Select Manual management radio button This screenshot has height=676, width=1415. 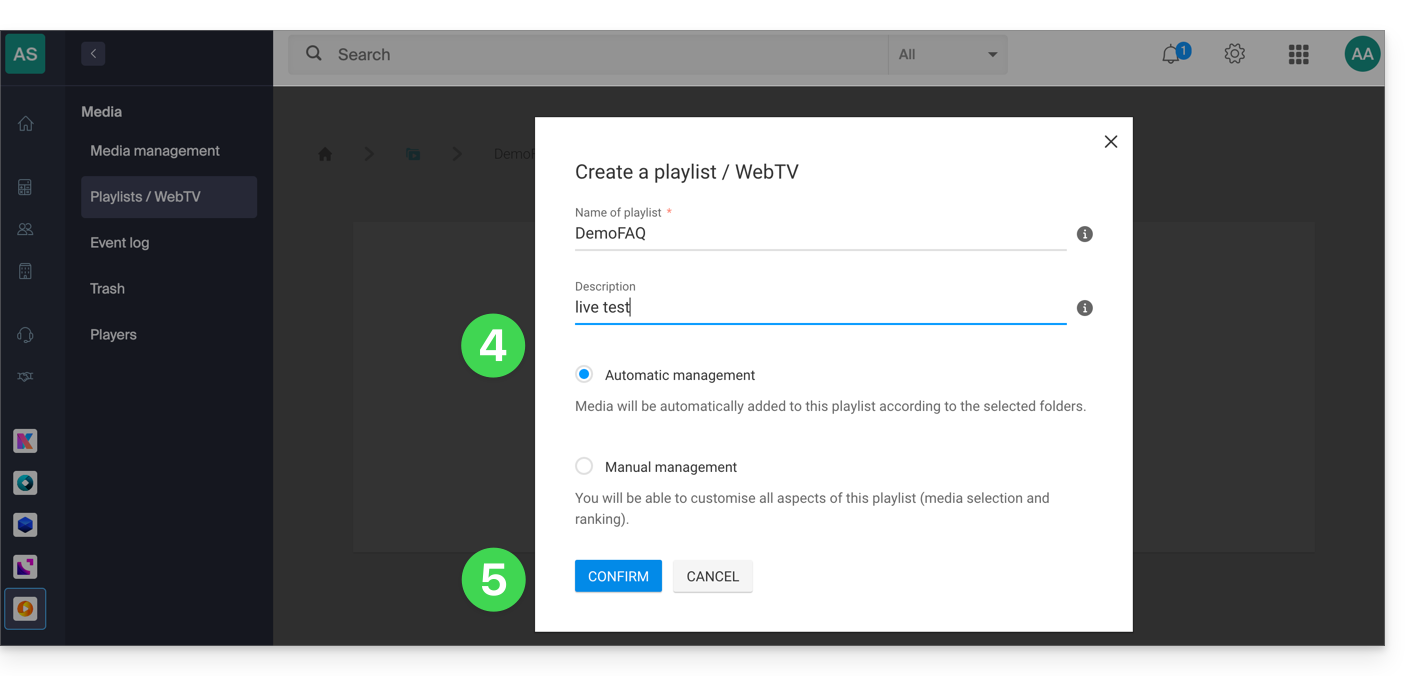point(584,466)
